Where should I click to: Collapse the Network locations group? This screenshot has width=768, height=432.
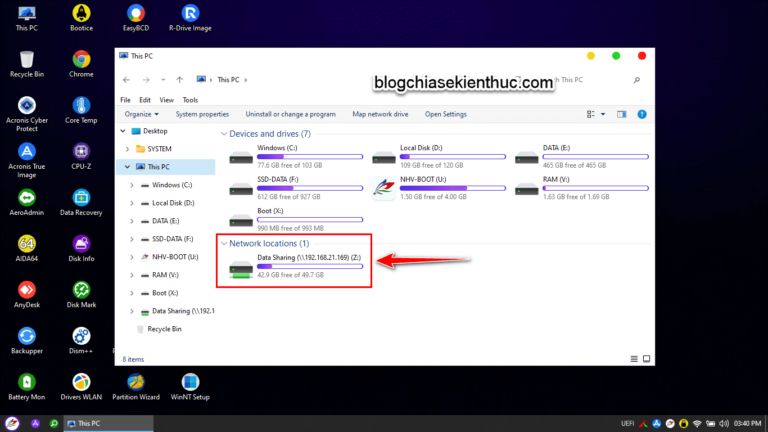pyautogui.click(x=224, y=243)
